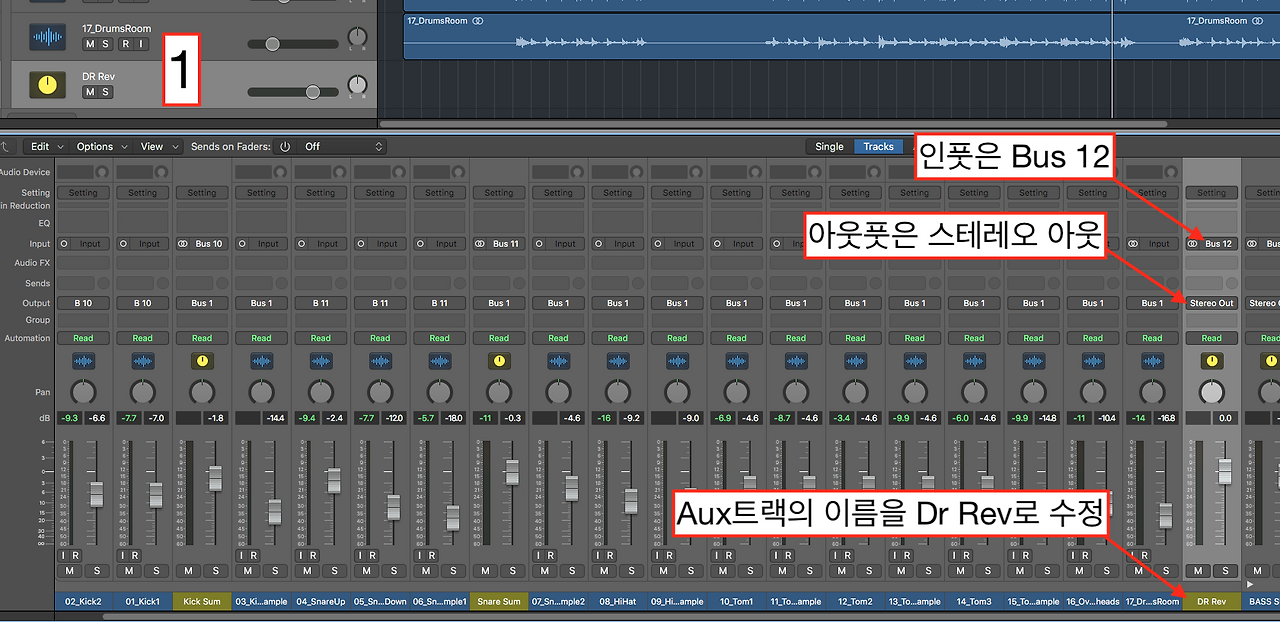Click the Setting button on 02_Kick2 strip

pos(84,193)
